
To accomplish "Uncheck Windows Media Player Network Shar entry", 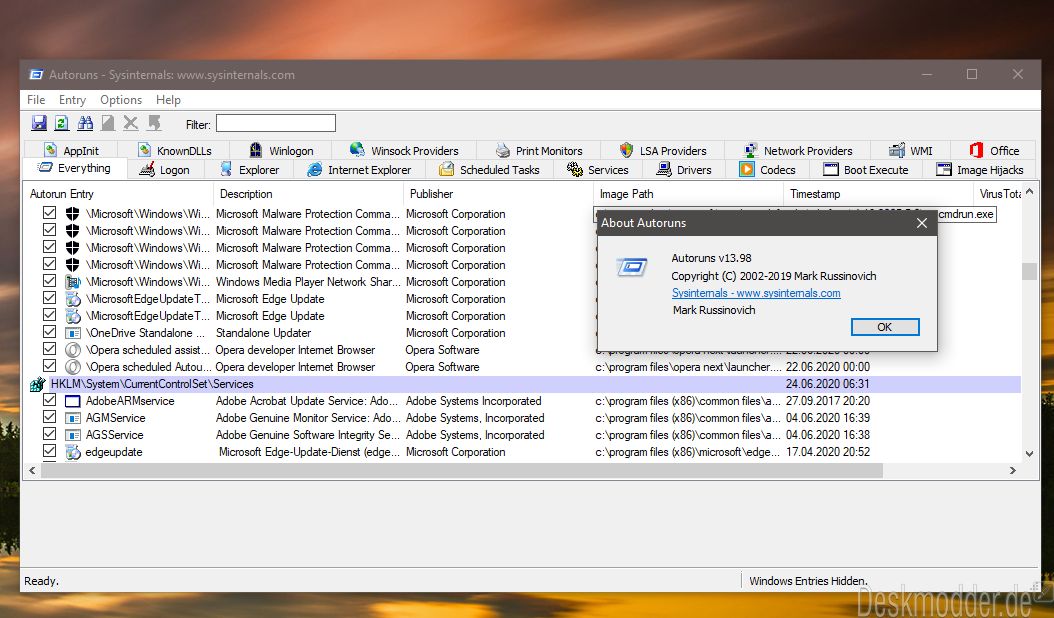I will pos(49,280).
